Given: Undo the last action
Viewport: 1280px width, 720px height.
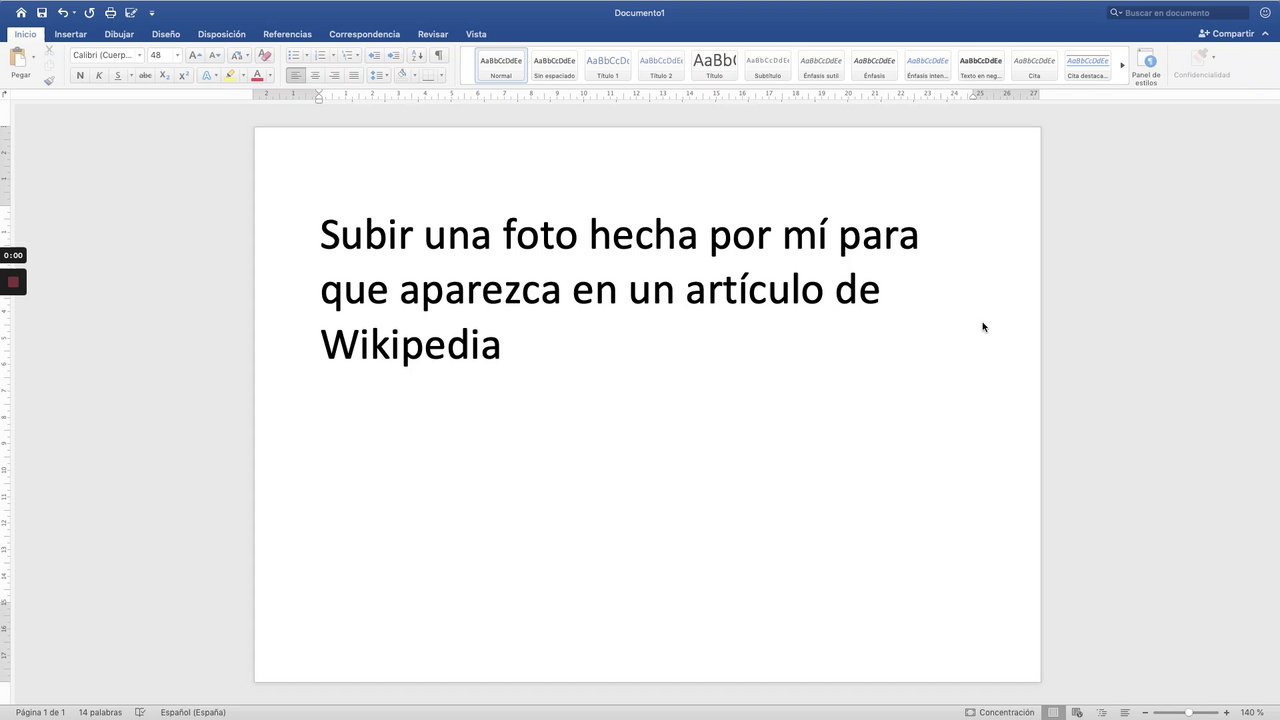Looking at the screenshot, I should [63, 13].
